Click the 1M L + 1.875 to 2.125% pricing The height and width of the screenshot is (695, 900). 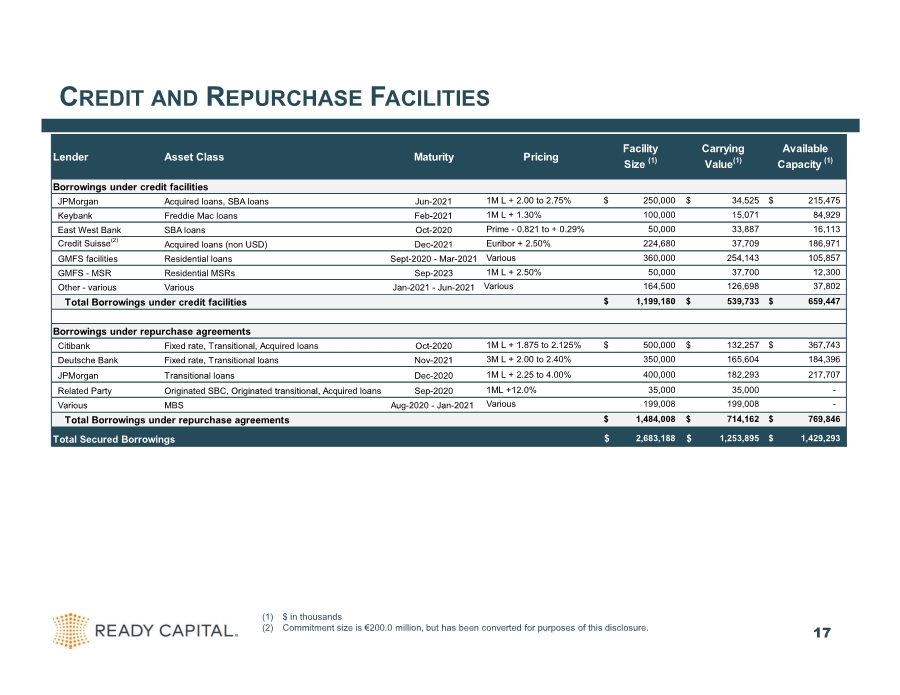point(534,345)
